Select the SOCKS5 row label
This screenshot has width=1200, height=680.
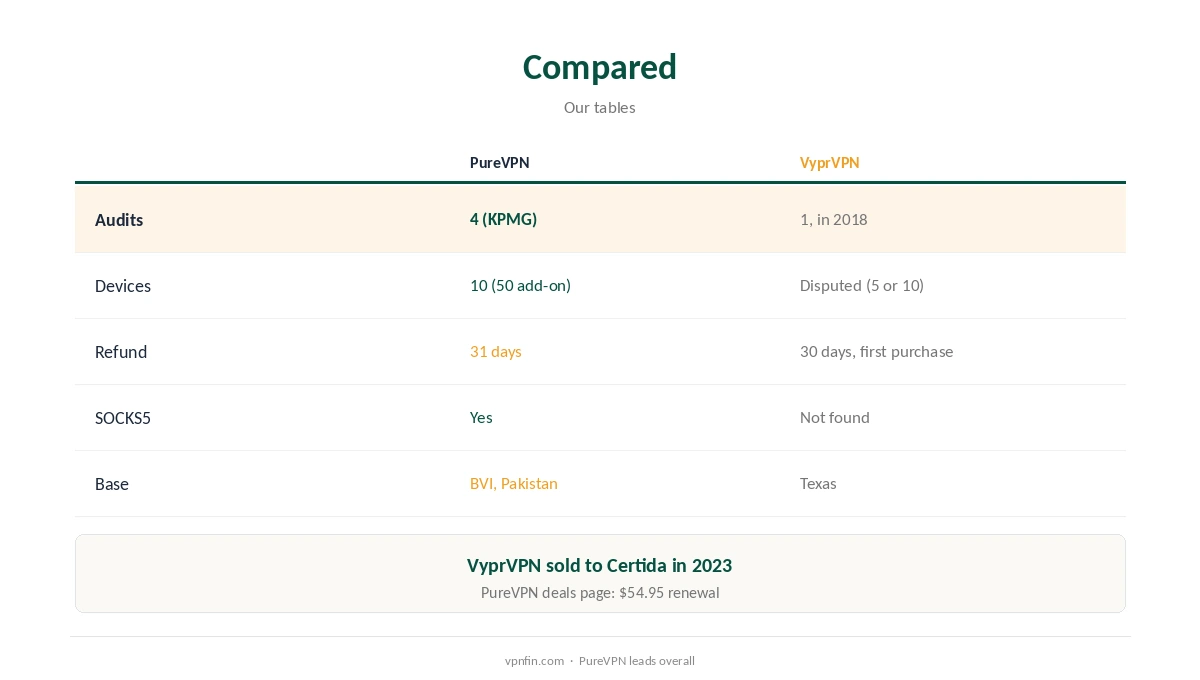(x=123, y=418)
